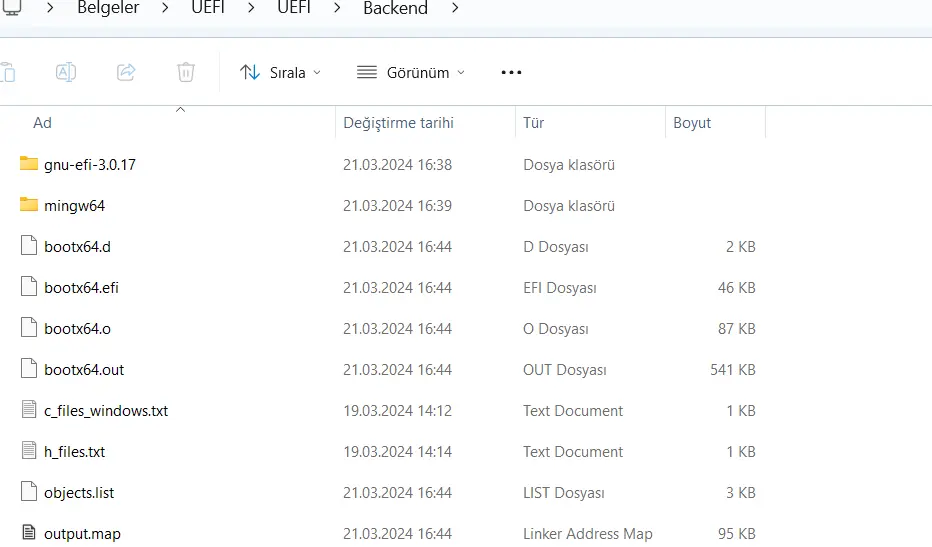The height and width of the screenshot is (547, 932).
Task: Click the computer icon in address bar
Action: (11, 8)
